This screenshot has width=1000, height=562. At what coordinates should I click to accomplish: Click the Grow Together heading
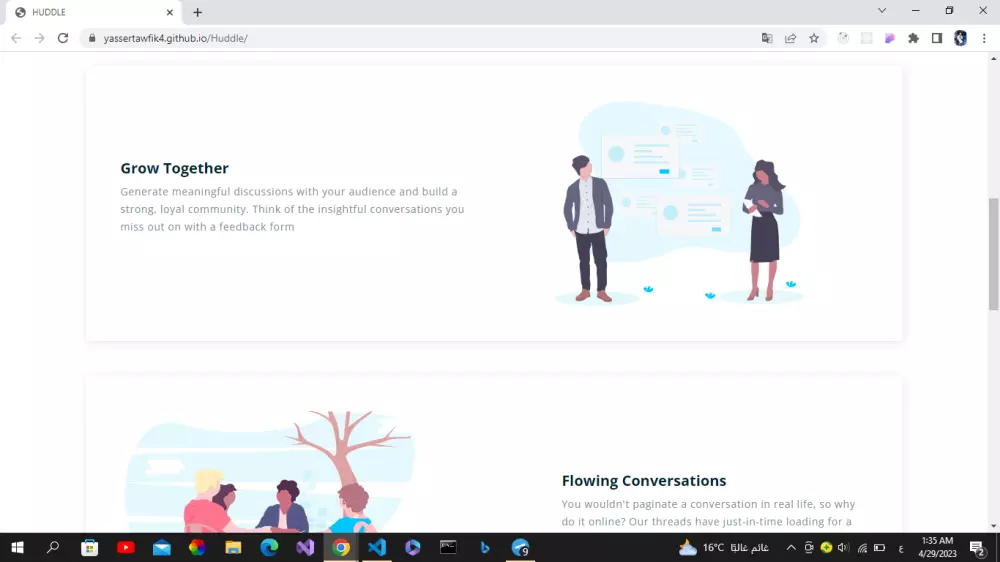tap(174, 168)
